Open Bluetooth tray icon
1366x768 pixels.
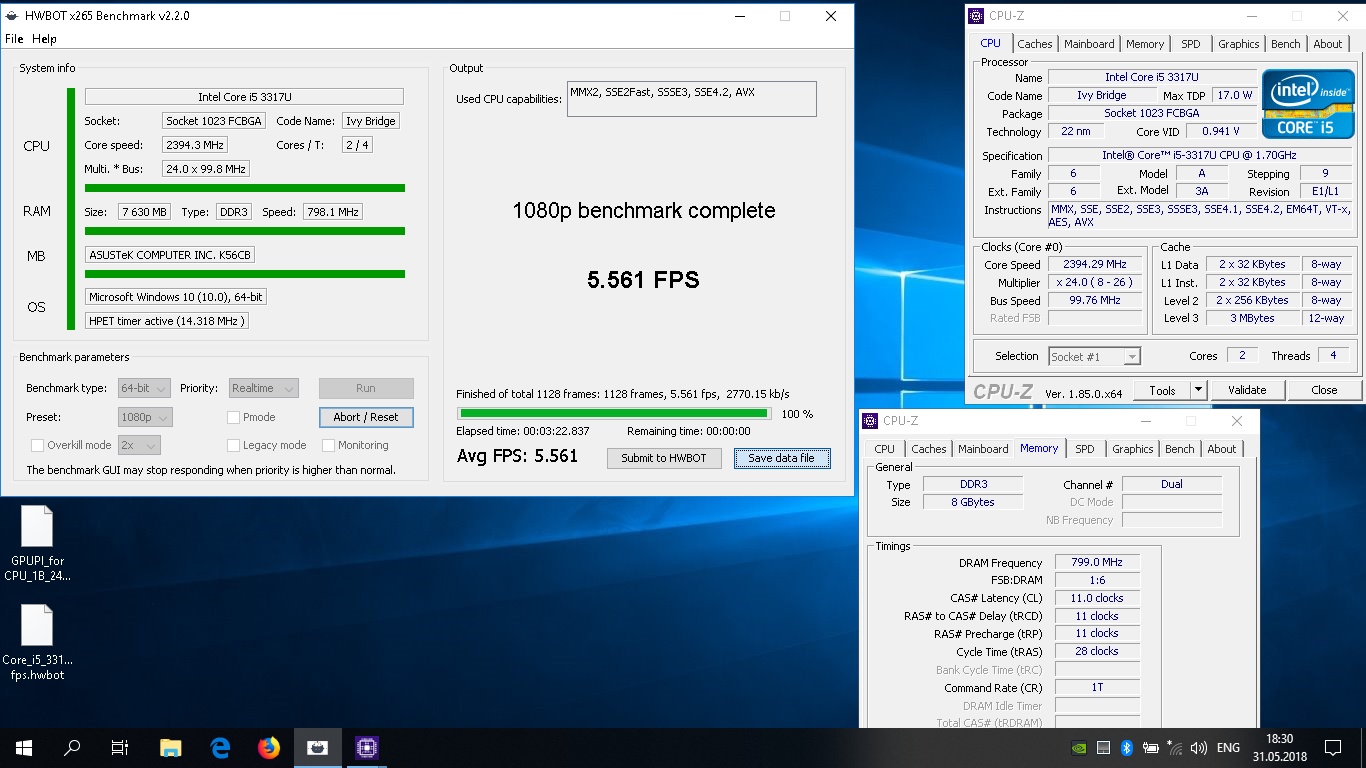coord(1126,748)
